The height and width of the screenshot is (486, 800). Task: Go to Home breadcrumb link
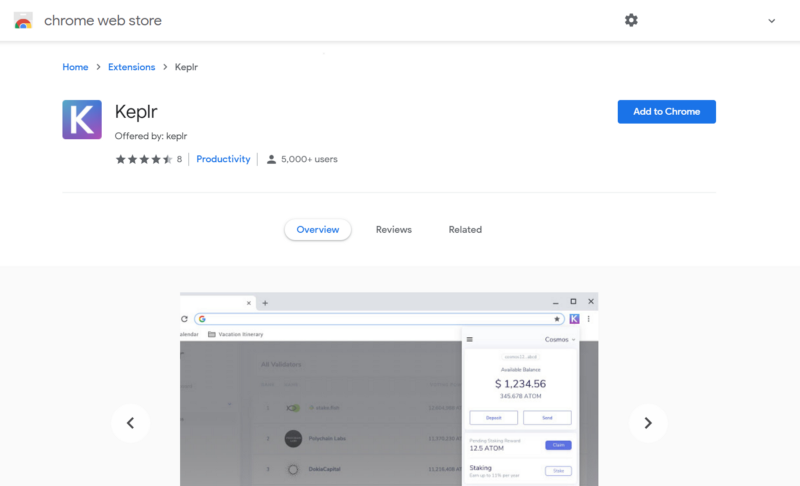click(x=75, y=67)
